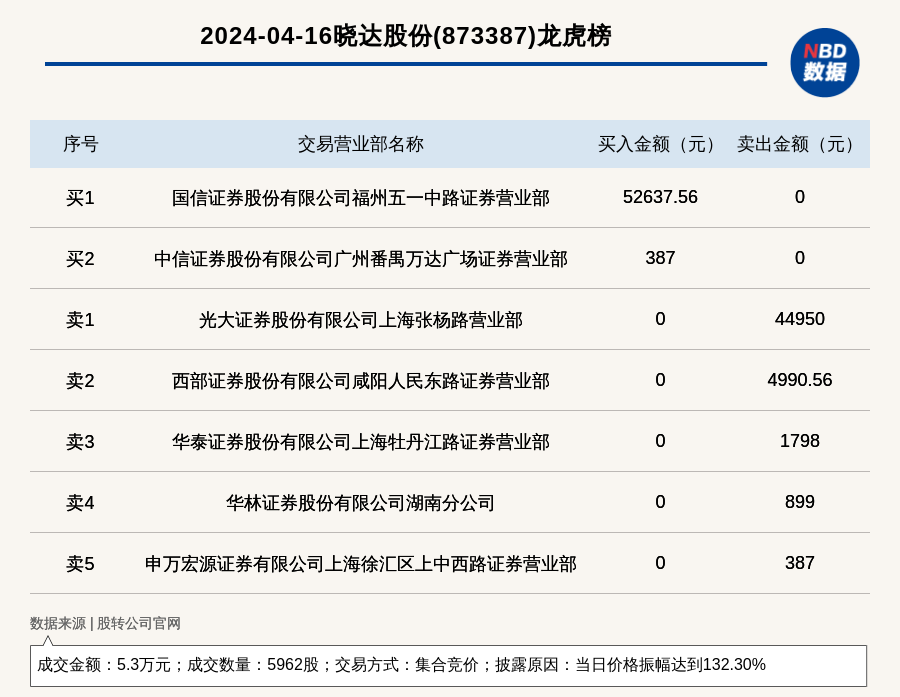Click the buy amount 0 in row 卖3

(660, 440)
